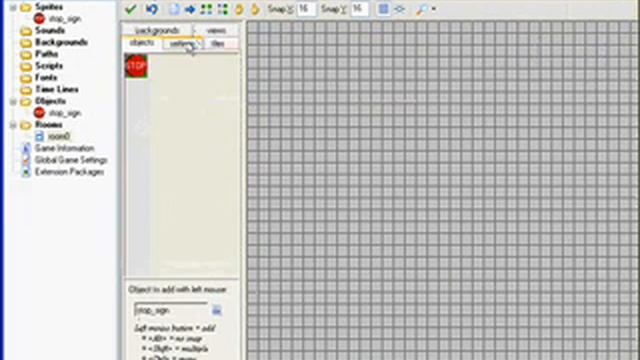Click the stop_sign object name field
Viewport: 640px width, 360px height.
(x=171, y=311)
